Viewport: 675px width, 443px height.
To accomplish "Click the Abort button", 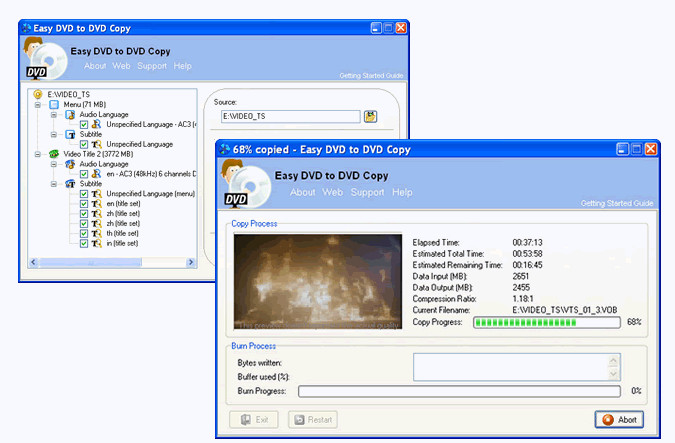I will [619, 419].
